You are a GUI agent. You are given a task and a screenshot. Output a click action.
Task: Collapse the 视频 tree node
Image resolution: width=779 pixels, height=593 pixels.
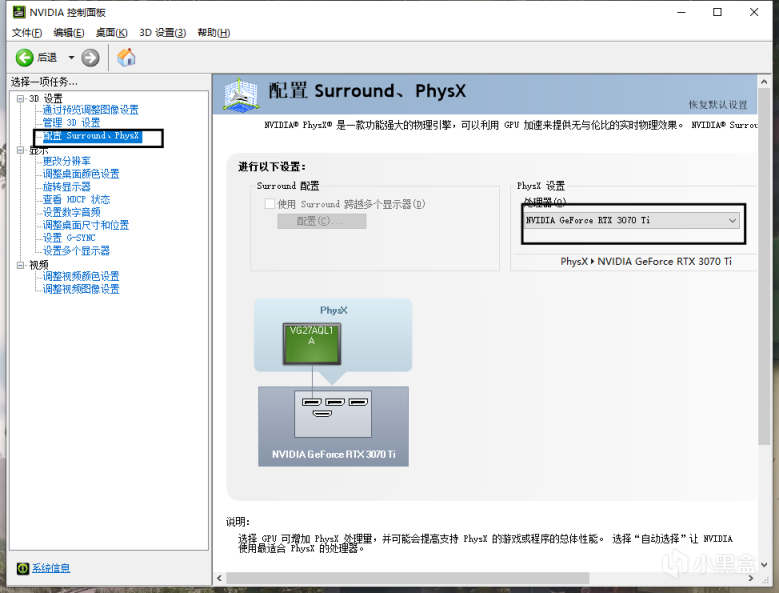pos(20,265)
